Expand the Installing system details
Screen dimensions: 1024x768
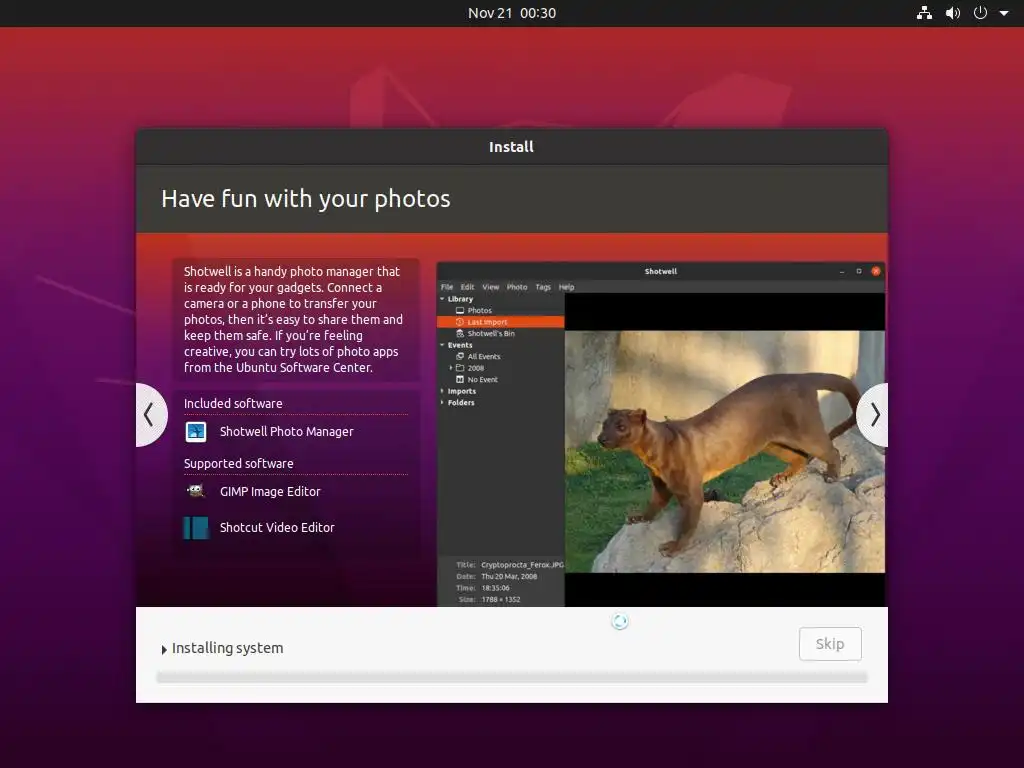[x=164, y=649]
